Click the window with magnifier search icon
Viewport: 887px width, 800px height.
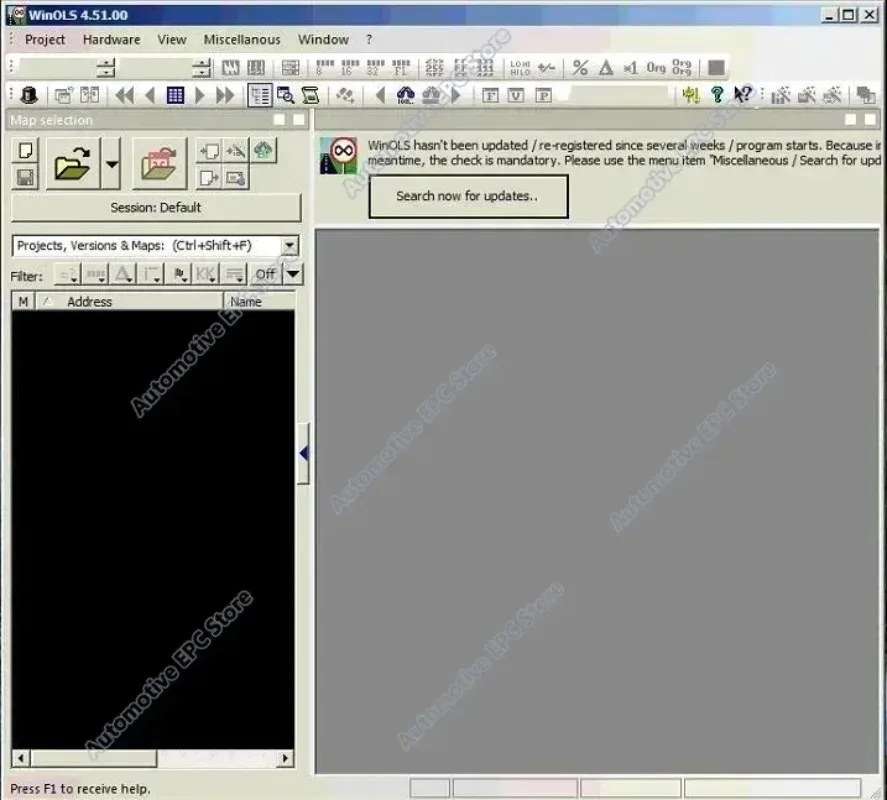[x=286, y=95]
